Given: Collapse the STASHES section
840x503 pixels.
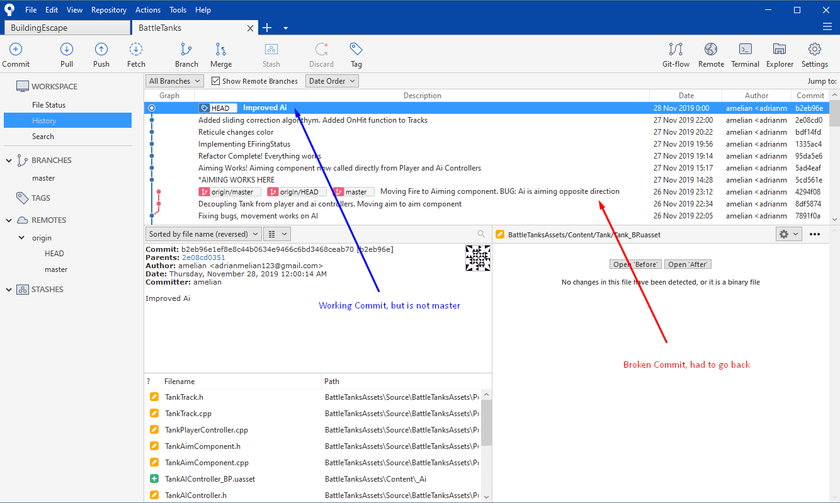Looking at the screenshot, I should [9, 289].
